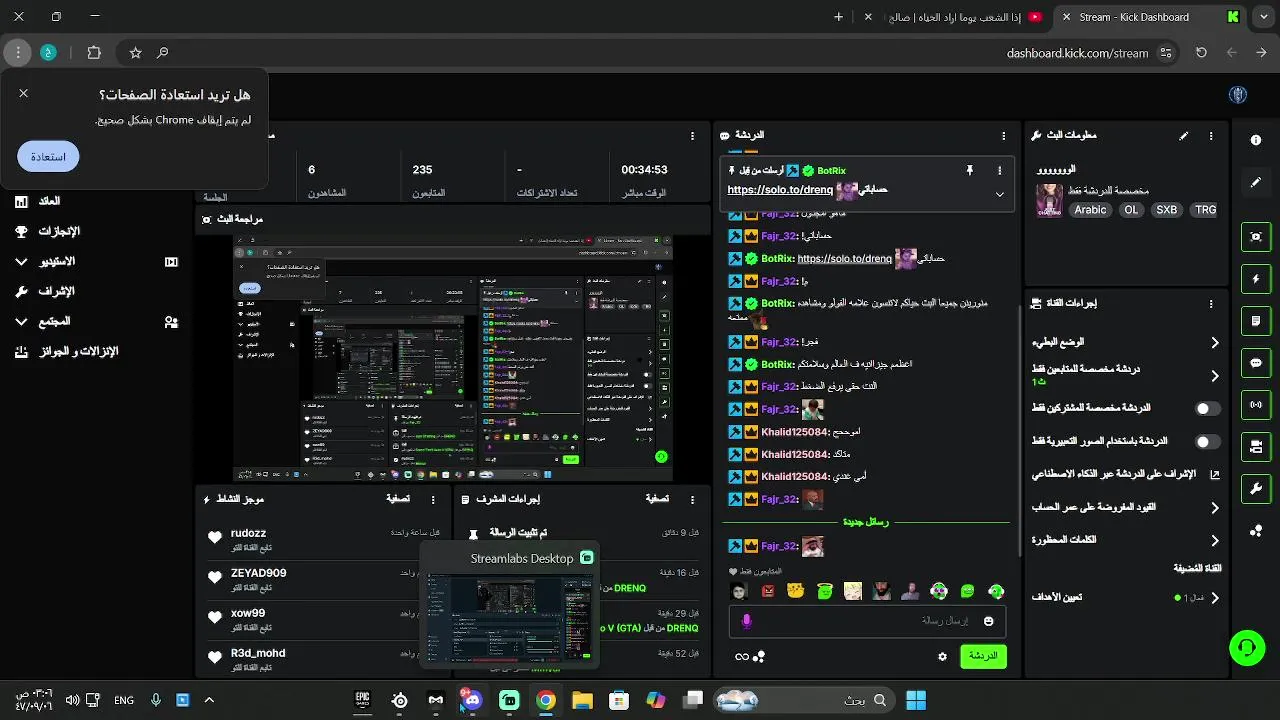Expand the pinned BotRix message chevron
1280x720 pixels.
click(x=999, y=195)
